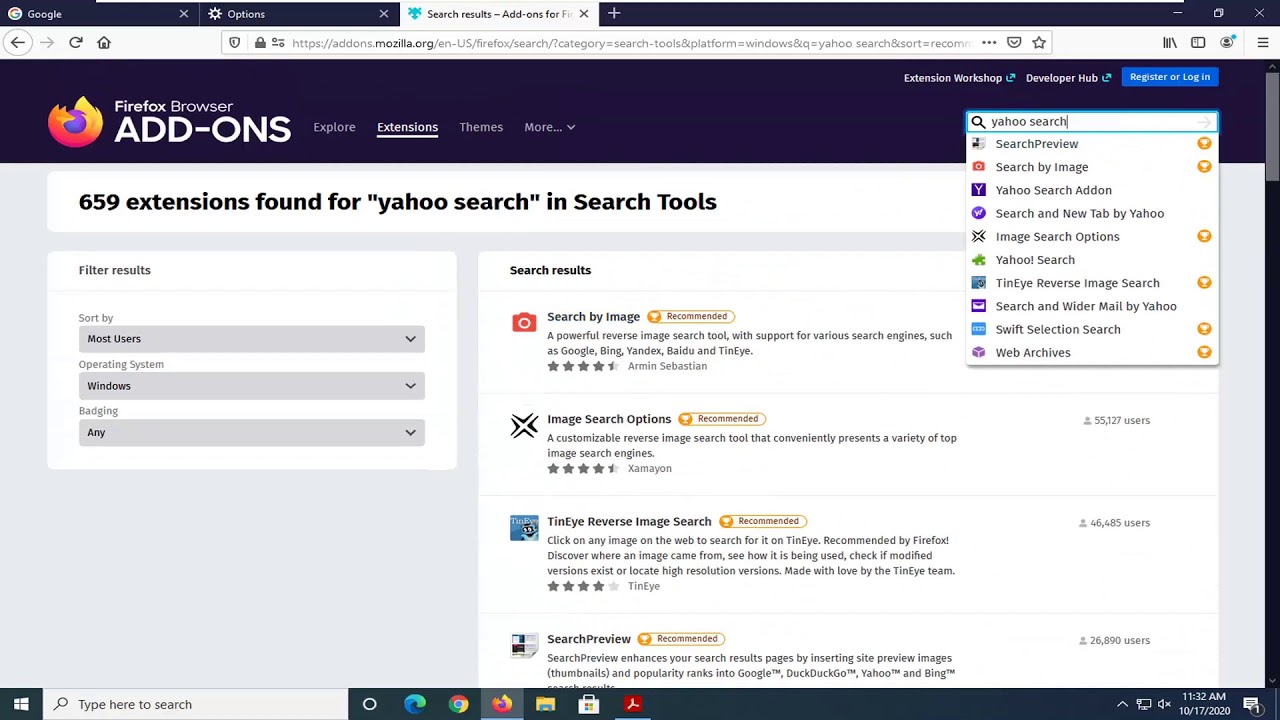Screen dimensions: 1280x720
Task: Click the reload page icon
Action: point(76,42)
